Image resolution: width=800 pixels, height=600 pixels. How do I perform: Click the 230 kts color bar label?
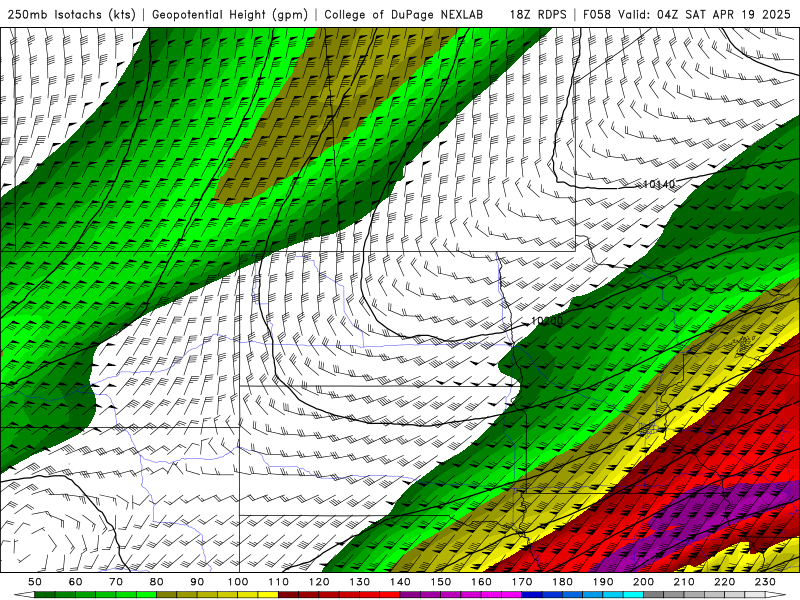(765, 582)
